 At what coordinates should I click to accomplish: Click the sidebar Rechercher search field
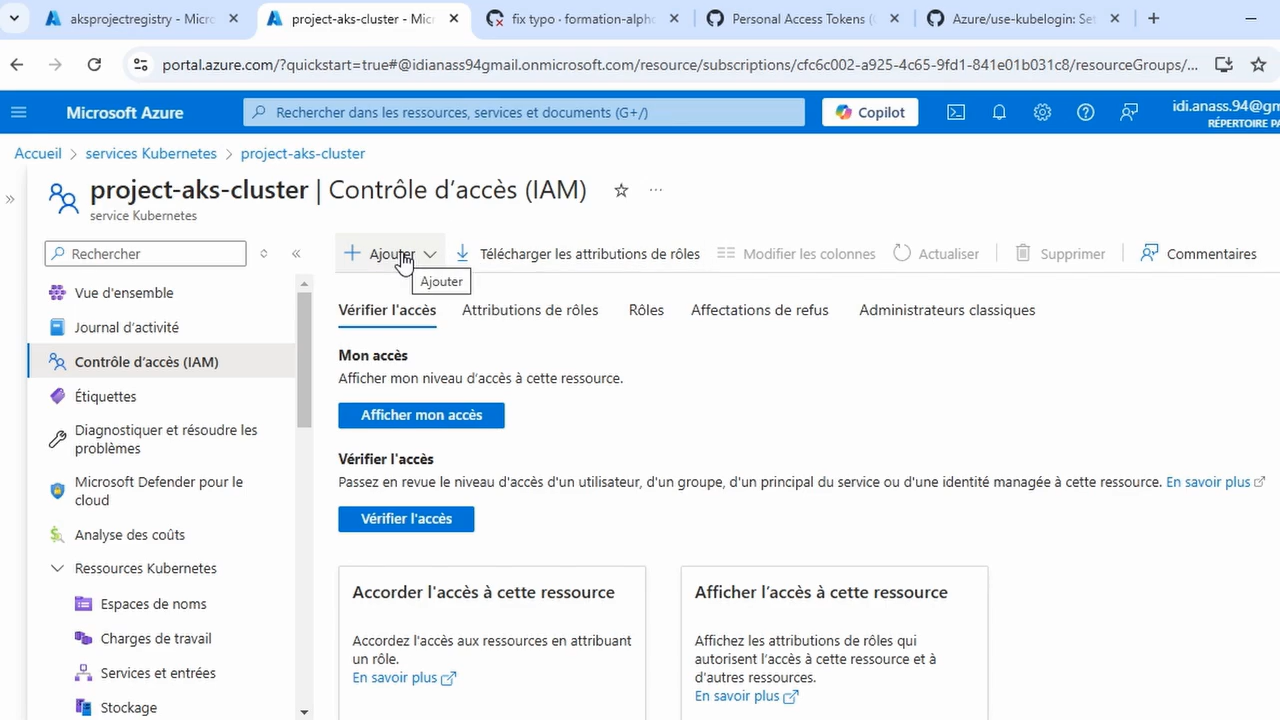145,253
